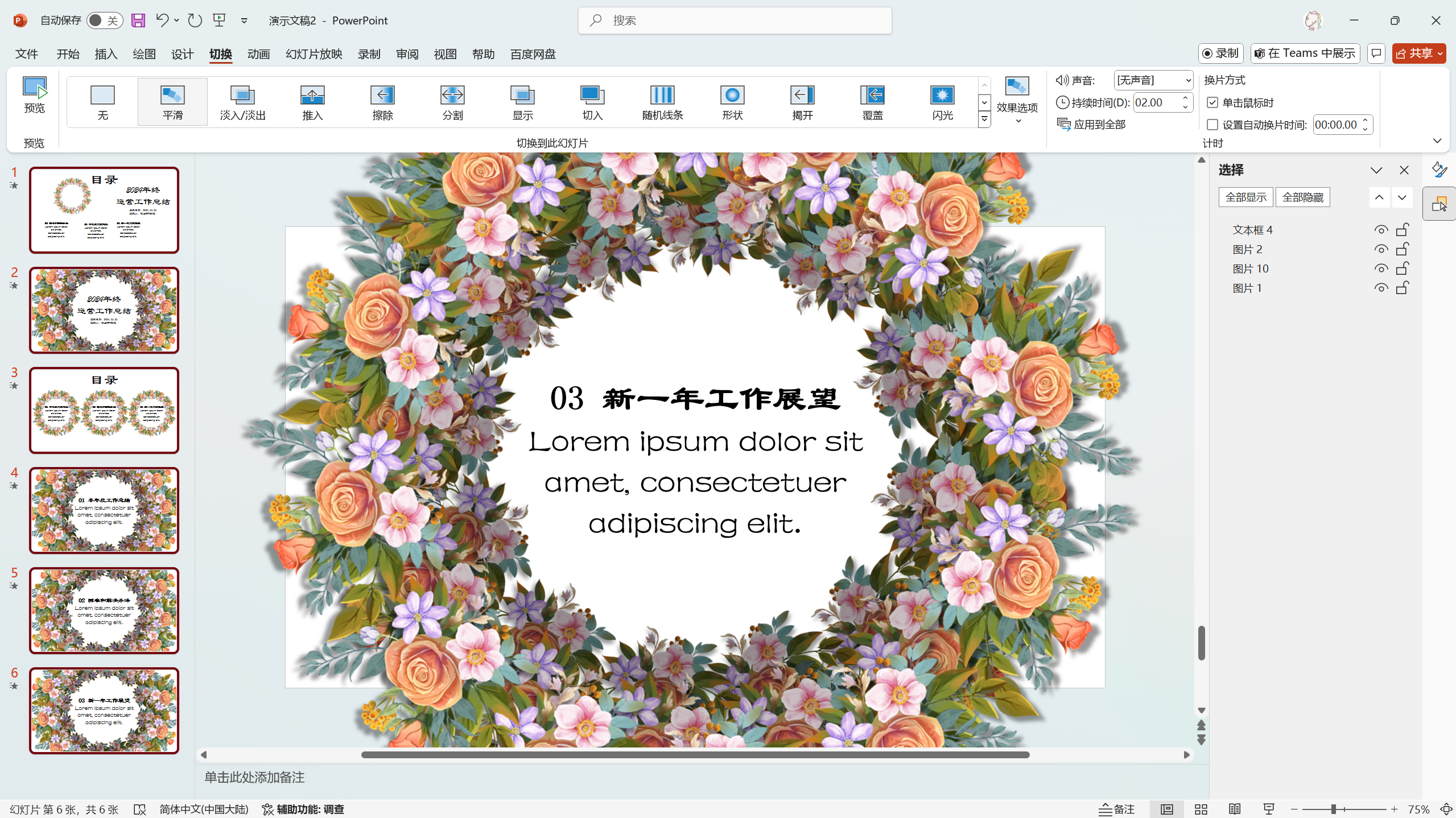Expand the transitions gallery More arrow
The height and width of the screenshot is (818, 1456).
[x=984, y=119]
